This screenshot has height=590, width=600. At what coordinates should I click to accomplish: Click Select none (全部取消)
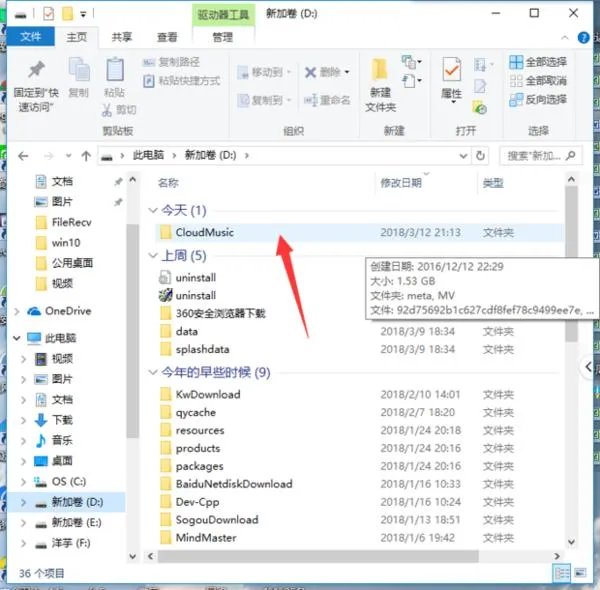[538, 81]
